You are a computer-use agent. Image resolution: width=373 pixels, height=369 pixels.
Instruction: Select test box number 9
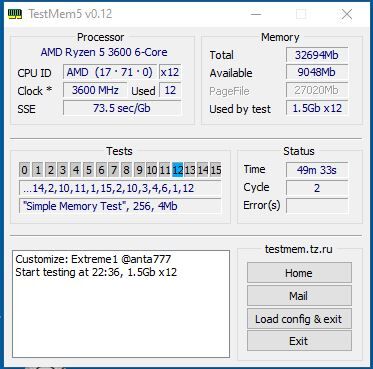139,170
